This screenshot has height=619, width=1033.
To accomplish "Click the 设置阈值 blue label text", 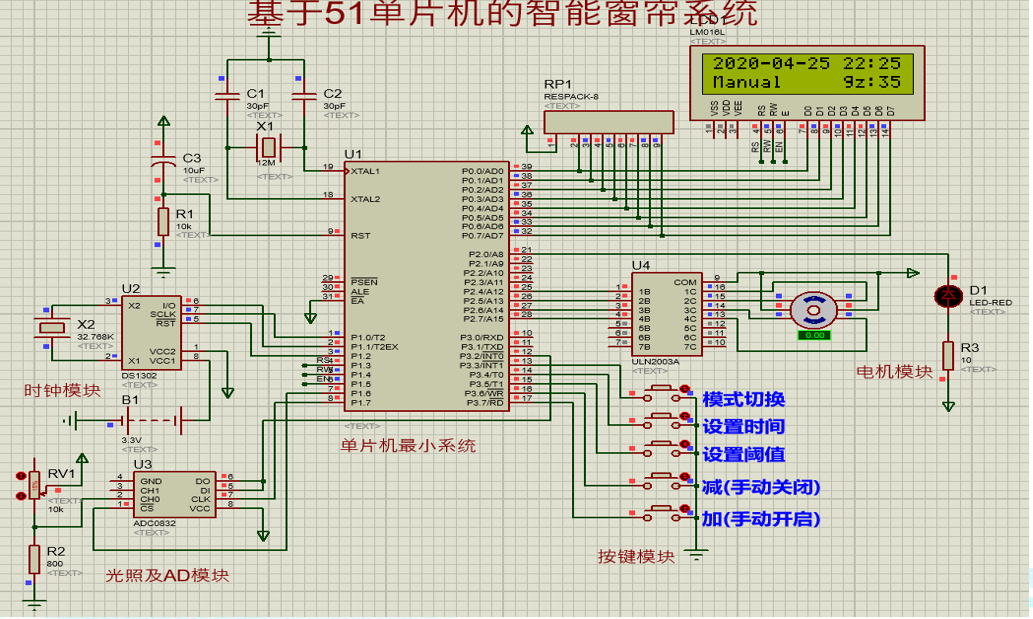I will (743, 454).
